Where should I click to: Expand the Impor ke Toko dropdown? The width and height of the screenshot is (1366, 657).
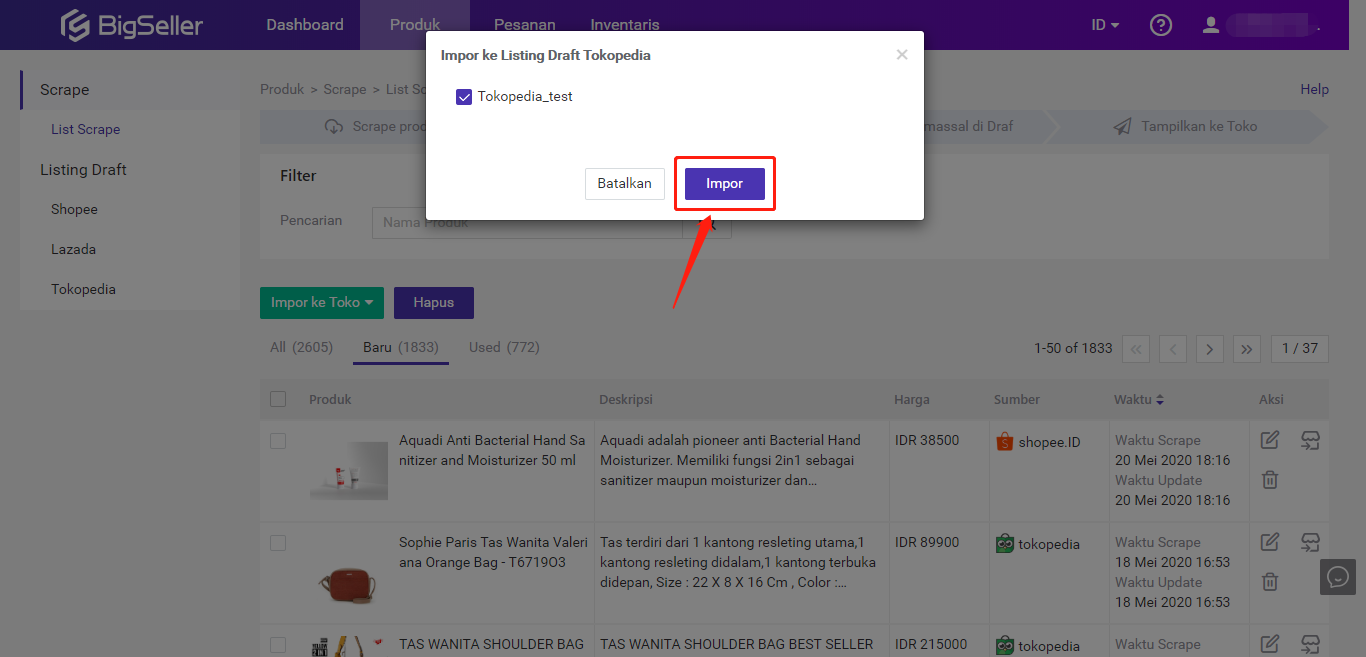click(322, 303)
